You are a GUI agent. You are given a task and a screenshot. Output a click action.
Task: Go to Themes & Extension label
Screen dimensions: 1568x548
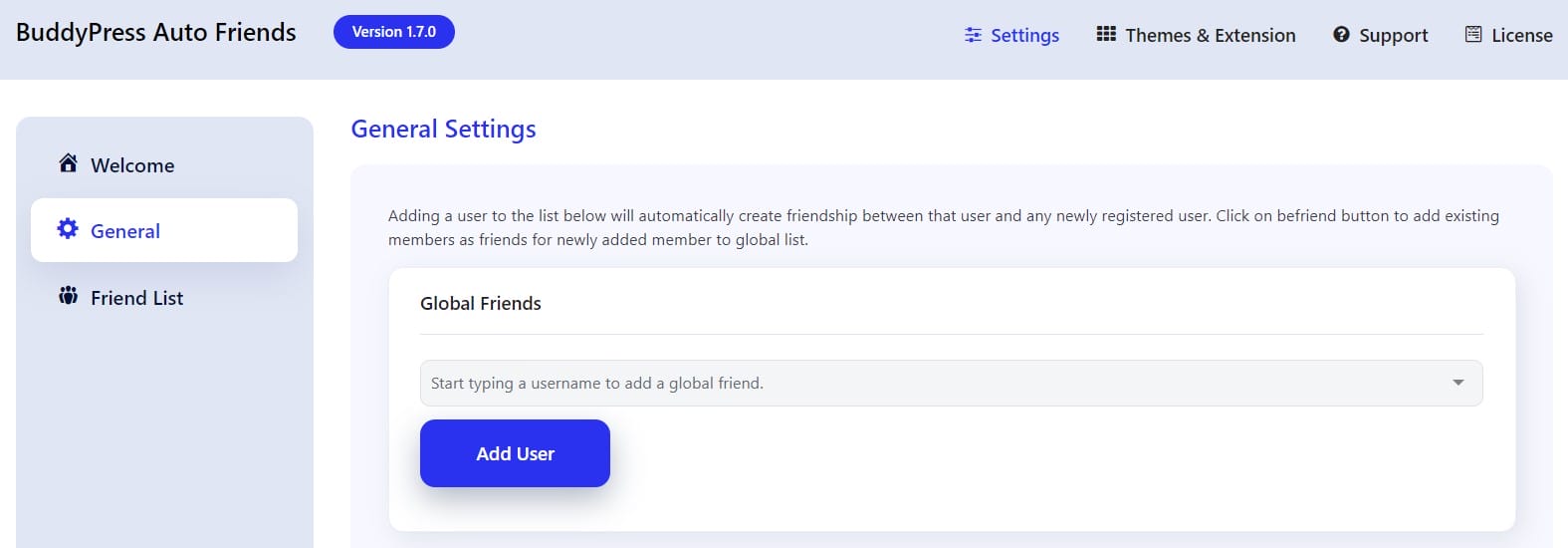point(1210,36)
